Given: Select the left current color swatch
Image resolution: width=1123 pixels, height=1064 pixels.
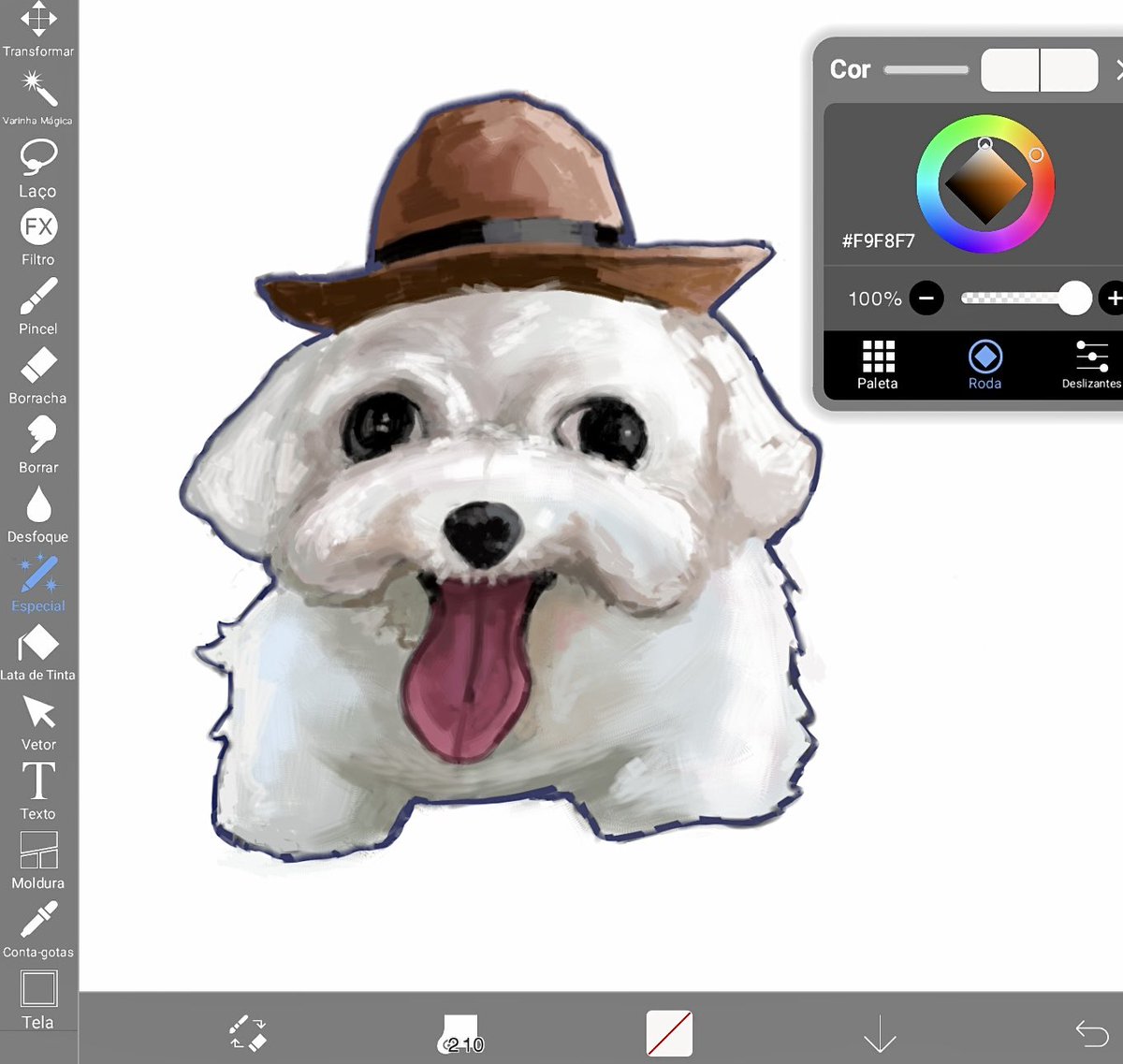Looking at the screenshot, I should pos(1010,70).
